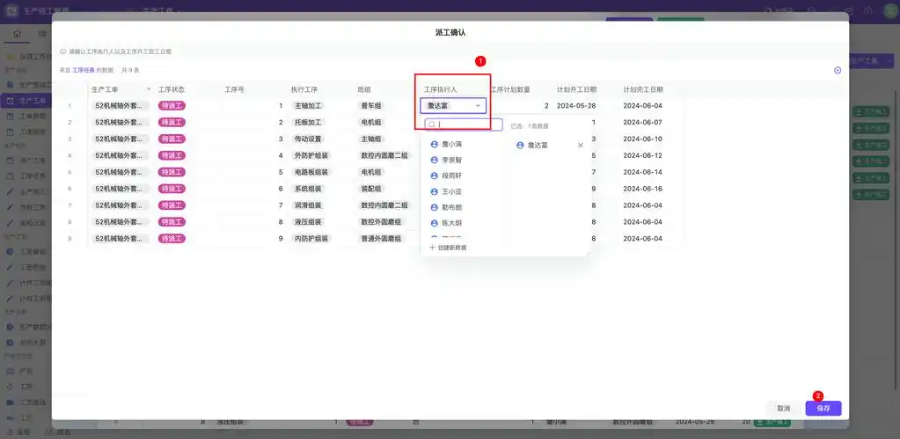This screenshot has height=439, width=900.
Task: Click the 工序执行人 column header
Action: click(440, 90)
